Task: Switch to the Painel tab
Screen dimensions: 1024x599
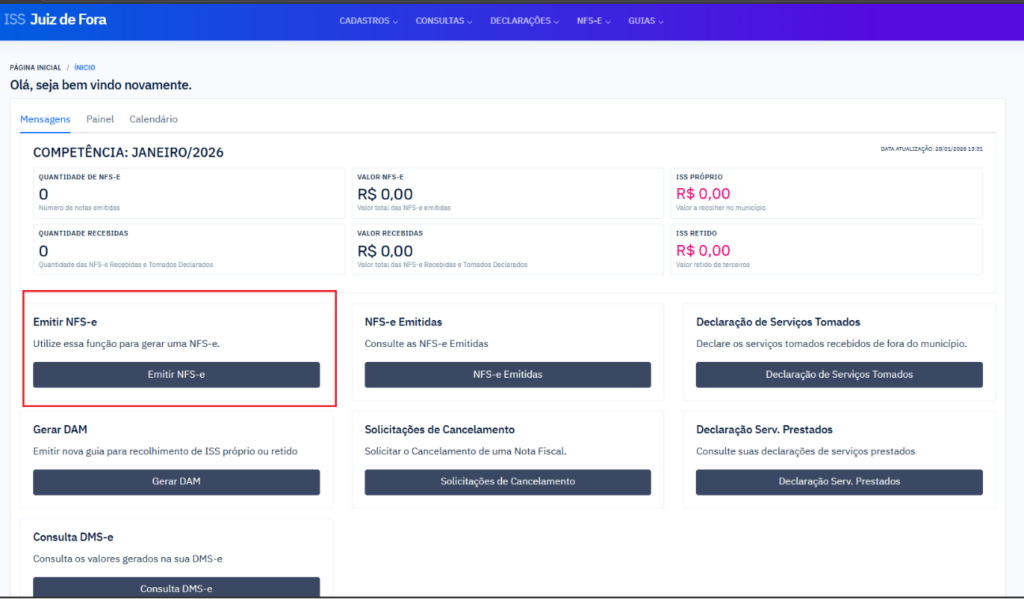Action: [x=99, y=119]
